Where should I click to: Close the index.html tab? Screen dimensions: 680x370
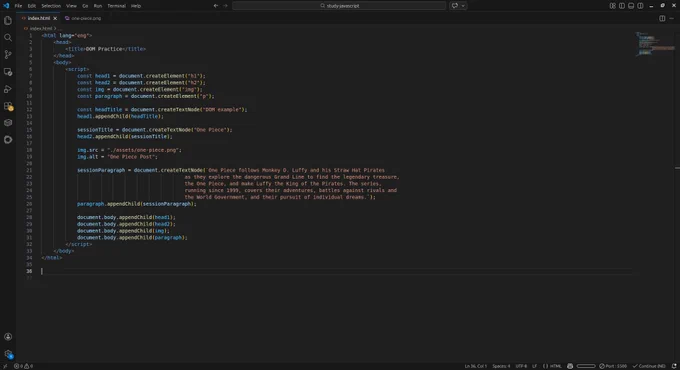[x=55, y=18]
